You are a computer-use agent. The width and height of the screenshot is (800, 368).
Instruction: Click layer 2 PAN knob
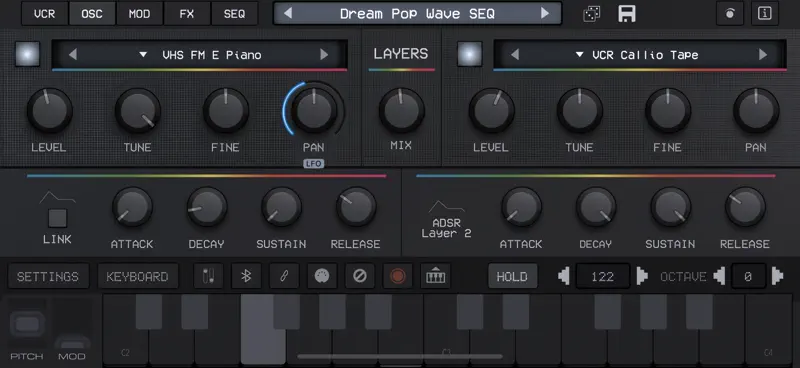tap(756, 110)
